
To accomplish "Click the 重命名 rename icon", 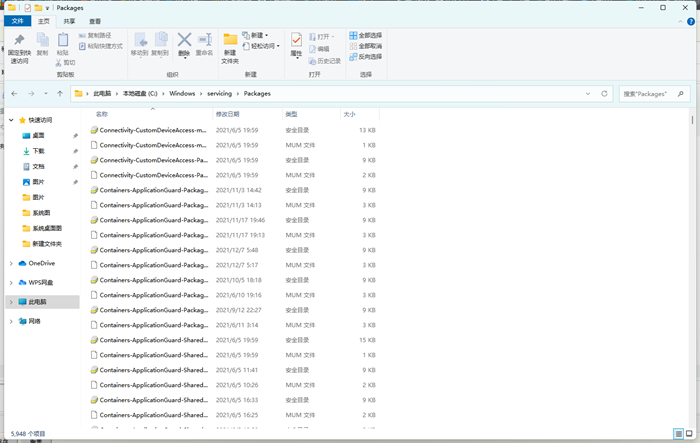I will (205, 40).
